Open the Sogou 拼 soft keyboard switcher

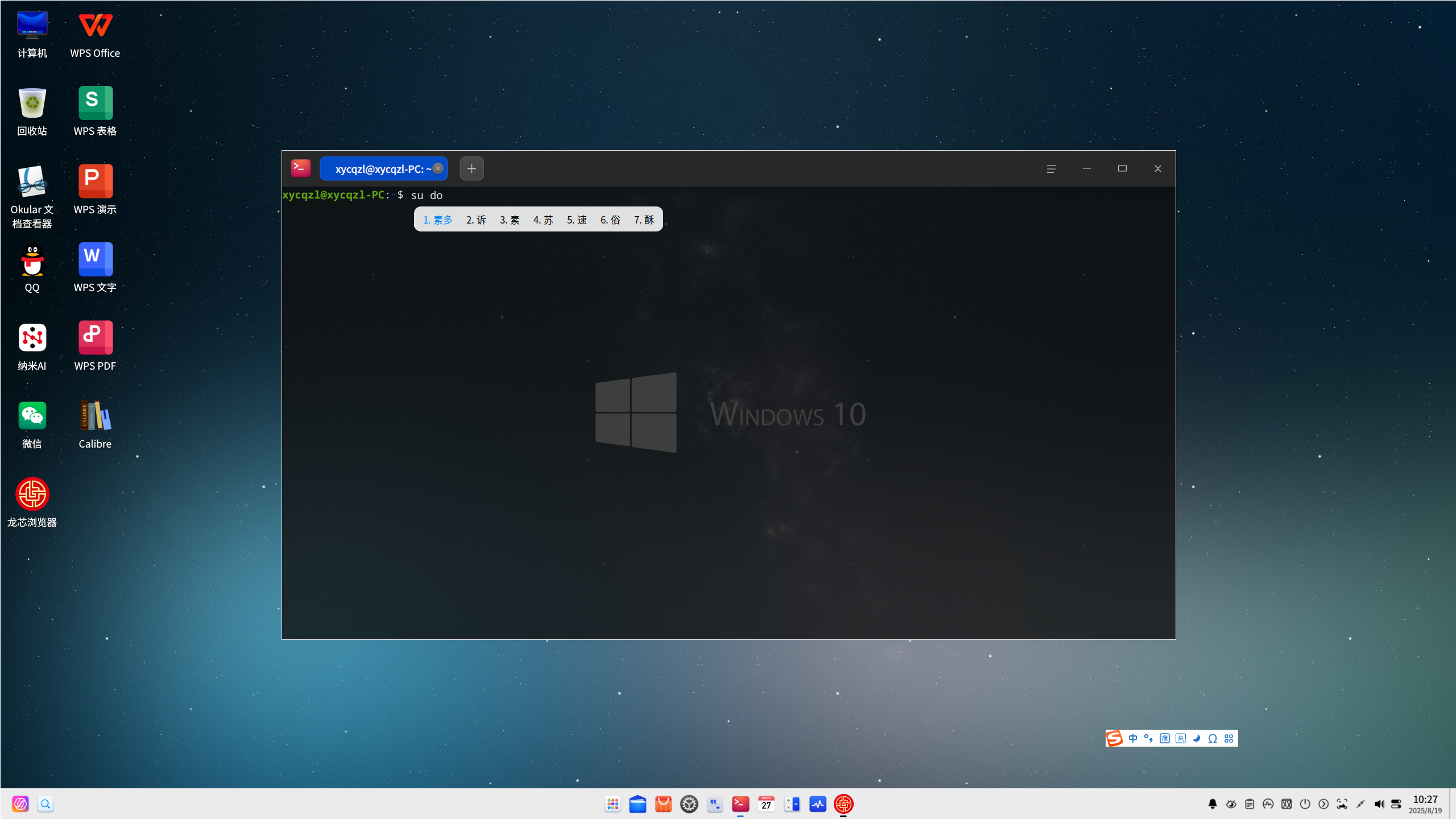(1181, 738)
